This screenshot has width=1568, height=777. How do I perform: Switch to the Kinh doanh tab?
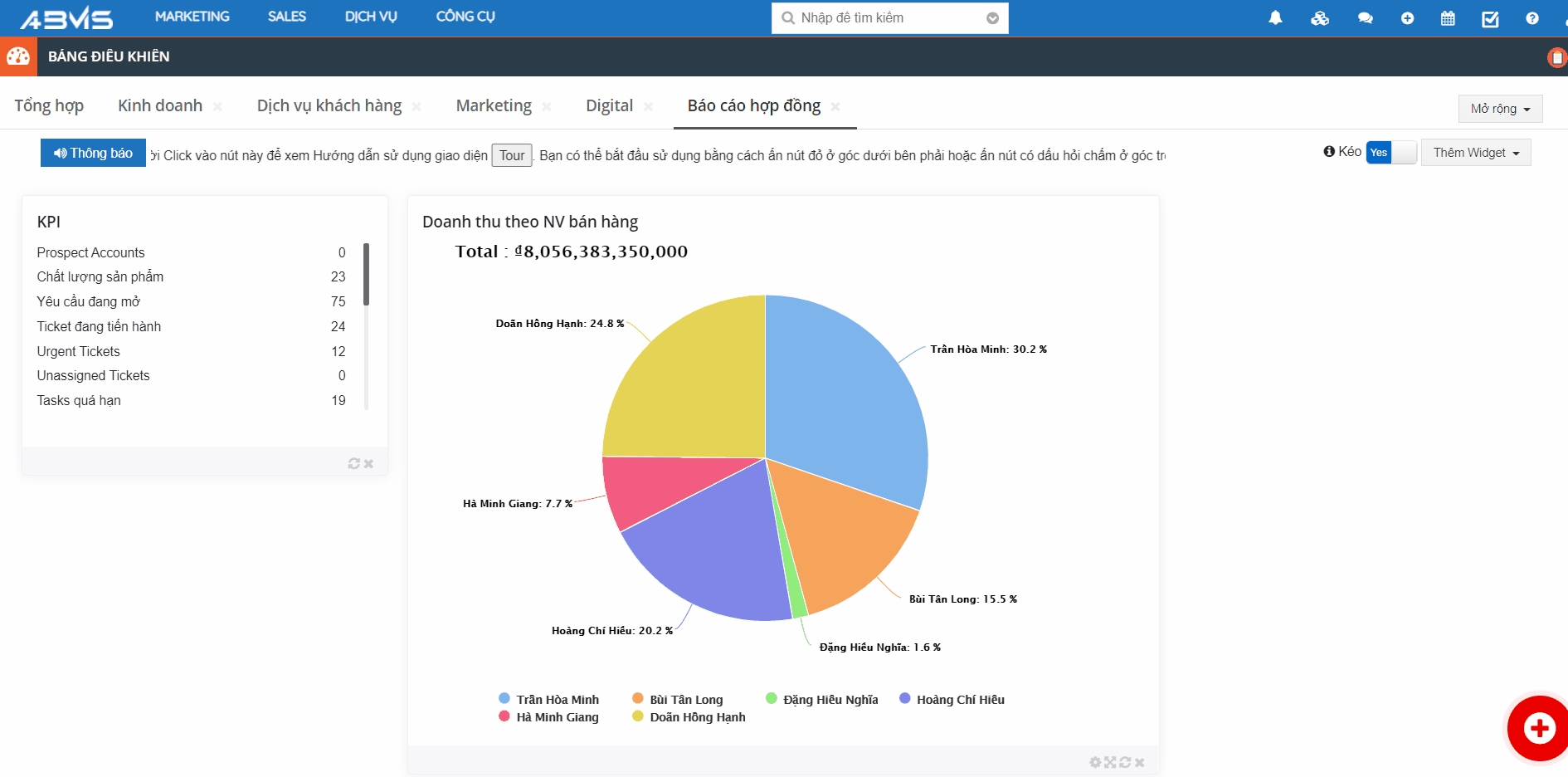coord(160,105)
